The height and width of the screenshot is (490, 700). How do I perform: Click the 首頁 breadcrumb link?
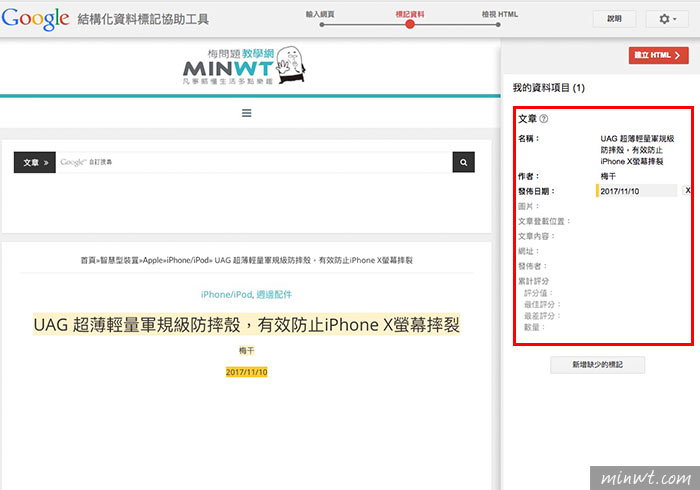click(88, 260)
